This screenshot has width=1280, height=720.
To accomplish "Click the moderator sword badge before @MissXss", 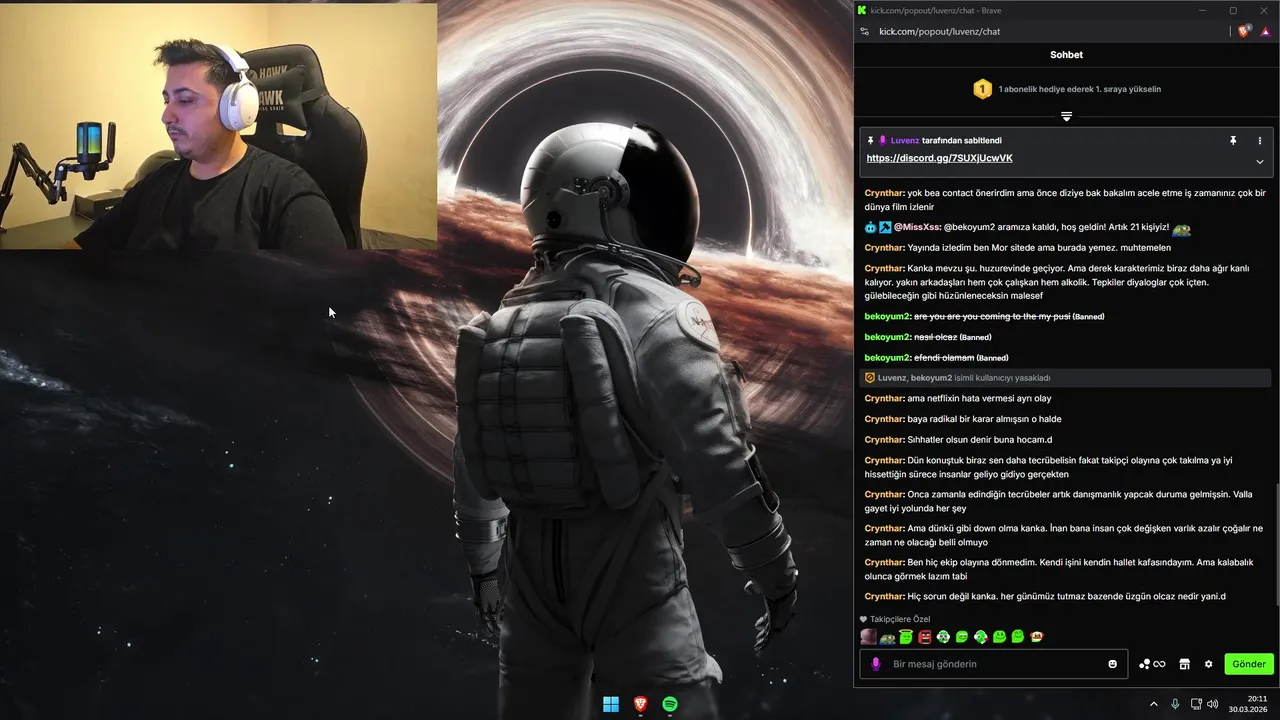I will pos(885,228).
